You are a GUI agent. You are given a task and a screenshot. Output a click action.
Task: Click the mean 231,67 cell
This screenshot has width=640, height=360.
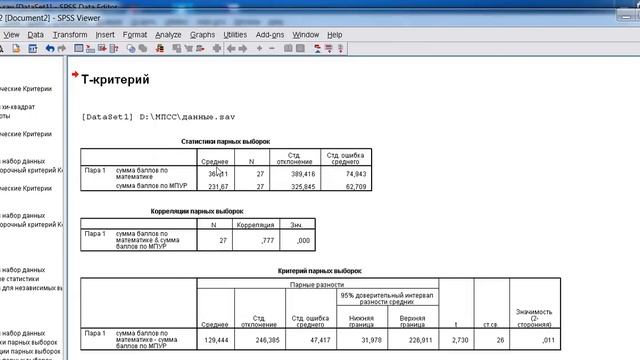218,187
